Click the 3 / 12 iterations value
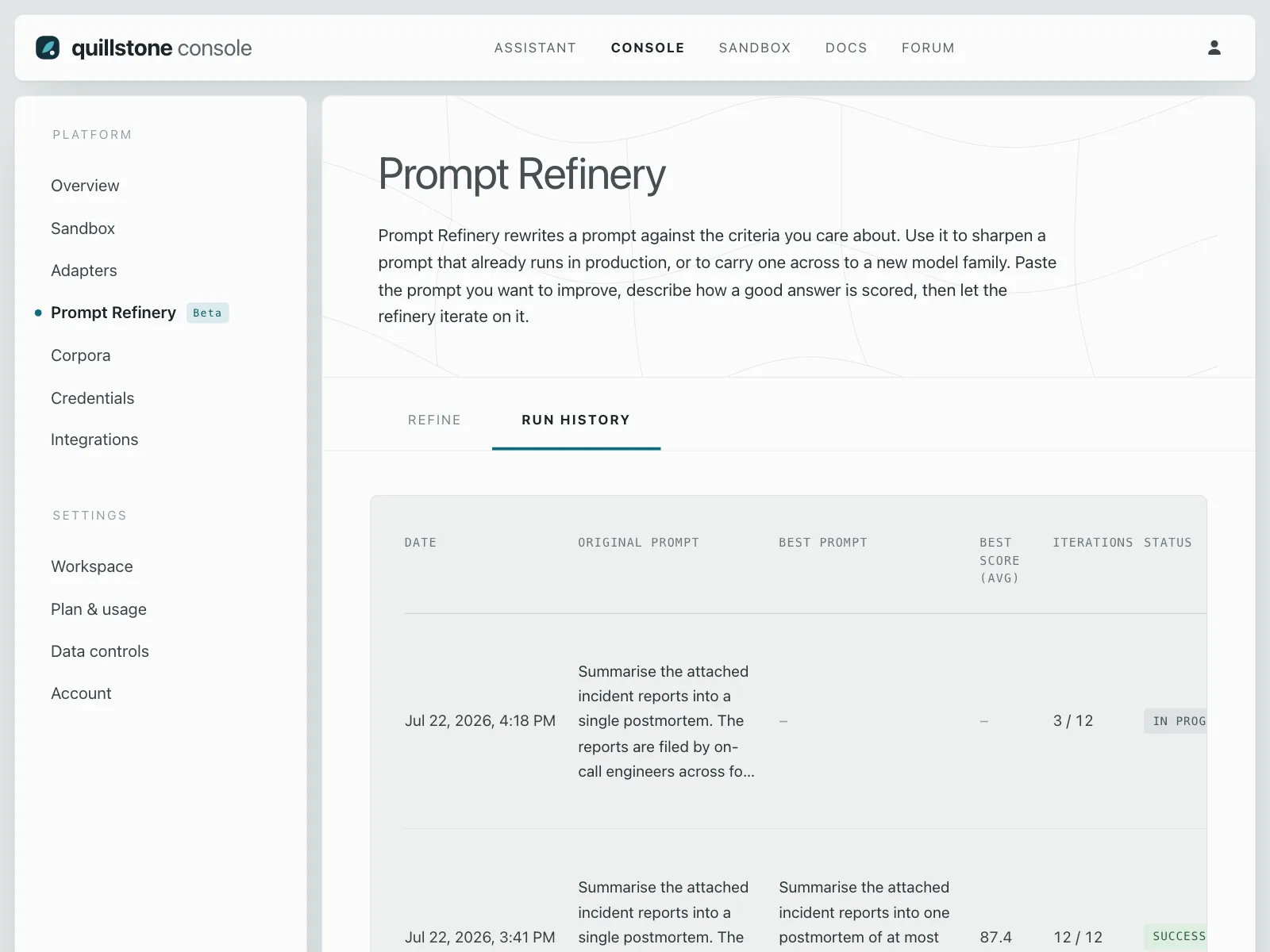Image resolution: width=1270 pixels, height=952 pixels. [x=1073, y=721]
